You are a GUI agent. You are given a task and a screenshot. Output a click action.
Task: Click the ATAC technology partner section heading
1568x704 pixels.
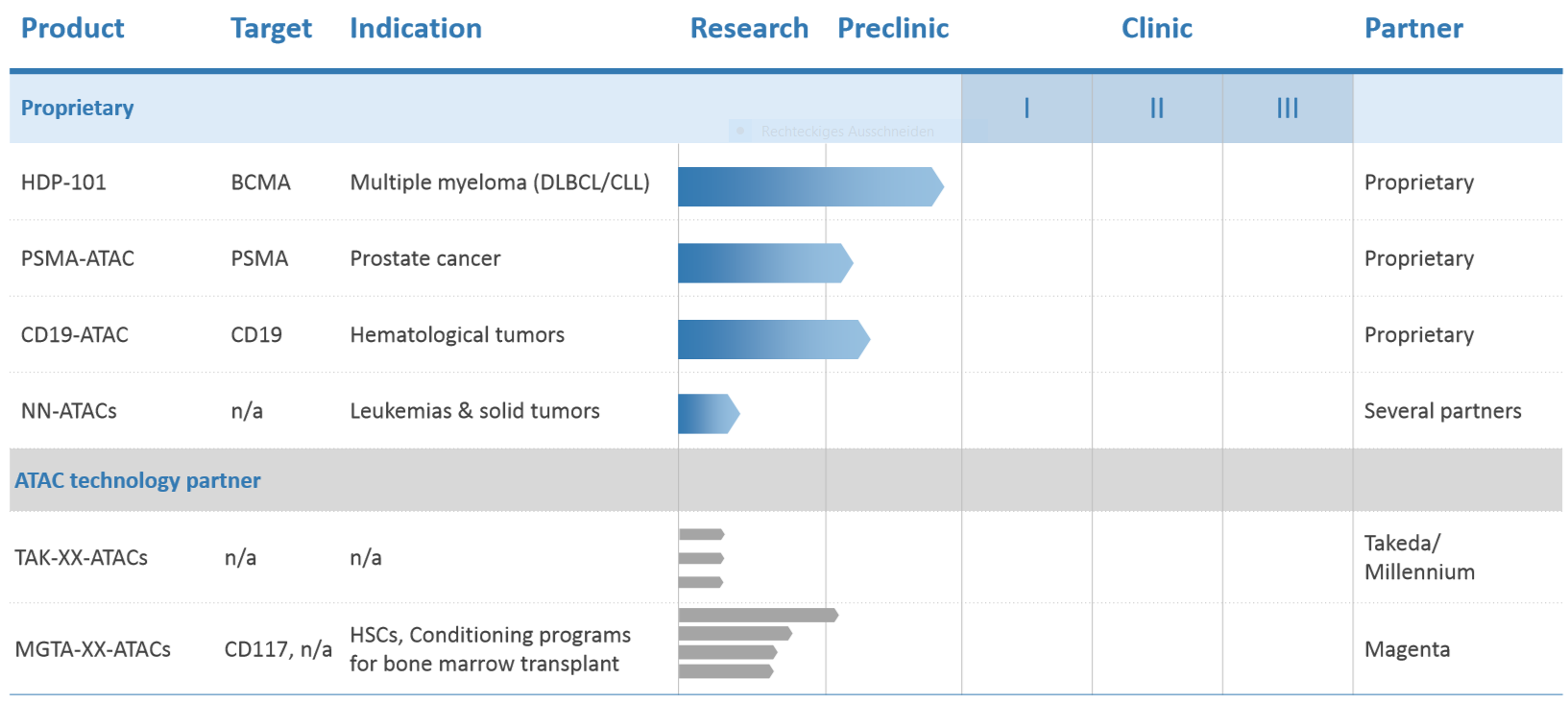[137, 480]
